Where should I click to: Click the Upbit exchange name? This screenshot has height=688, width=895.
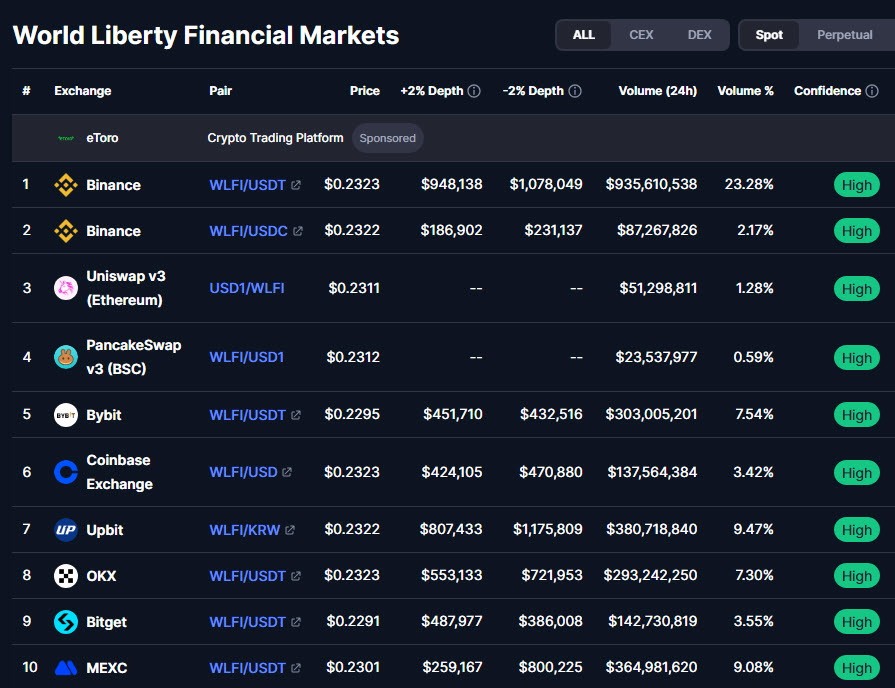tap(104, 530)
